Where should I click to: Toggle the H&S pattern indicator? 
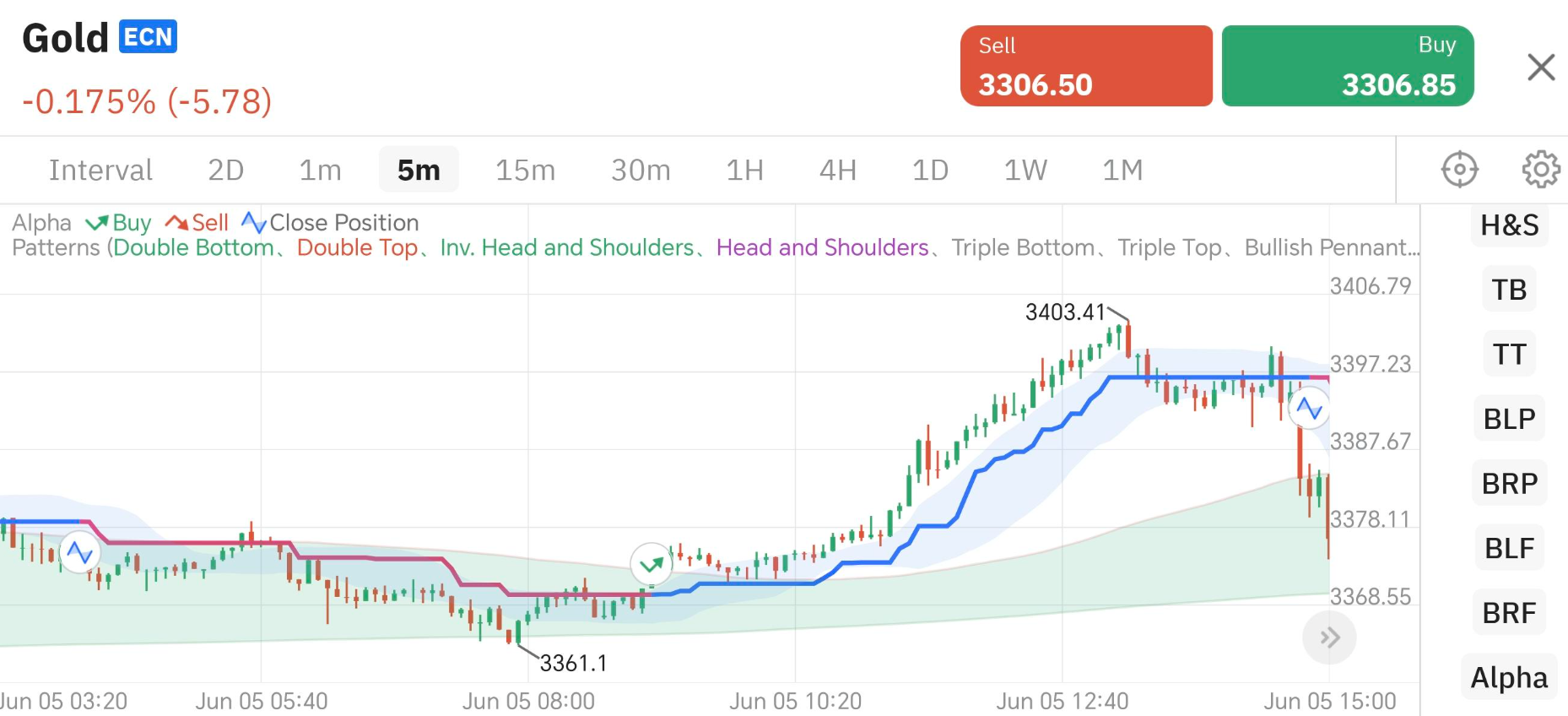point(1509,225)
